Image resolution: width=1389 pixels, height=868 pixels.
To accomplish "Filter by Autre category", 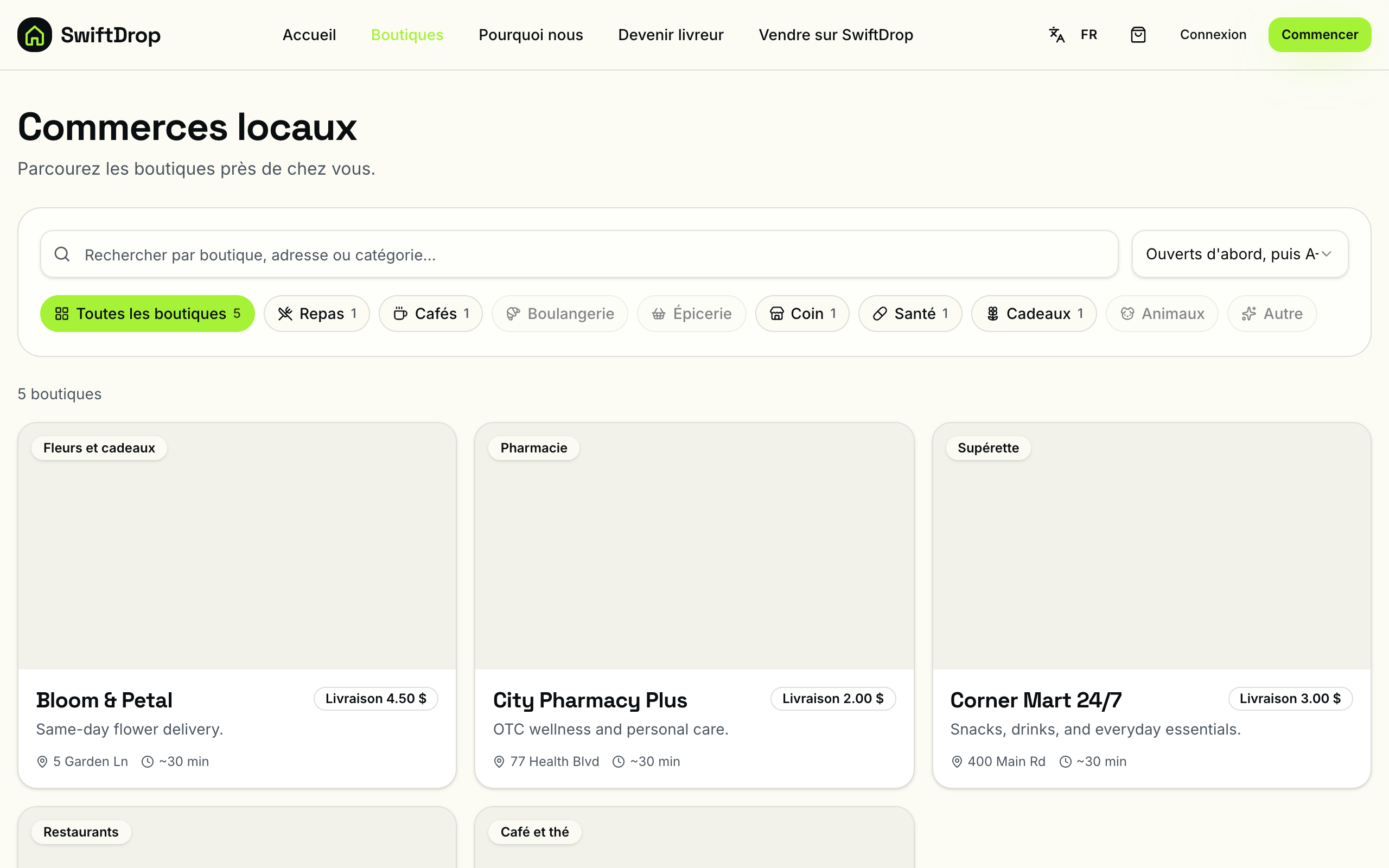I will pos(1272,314).
